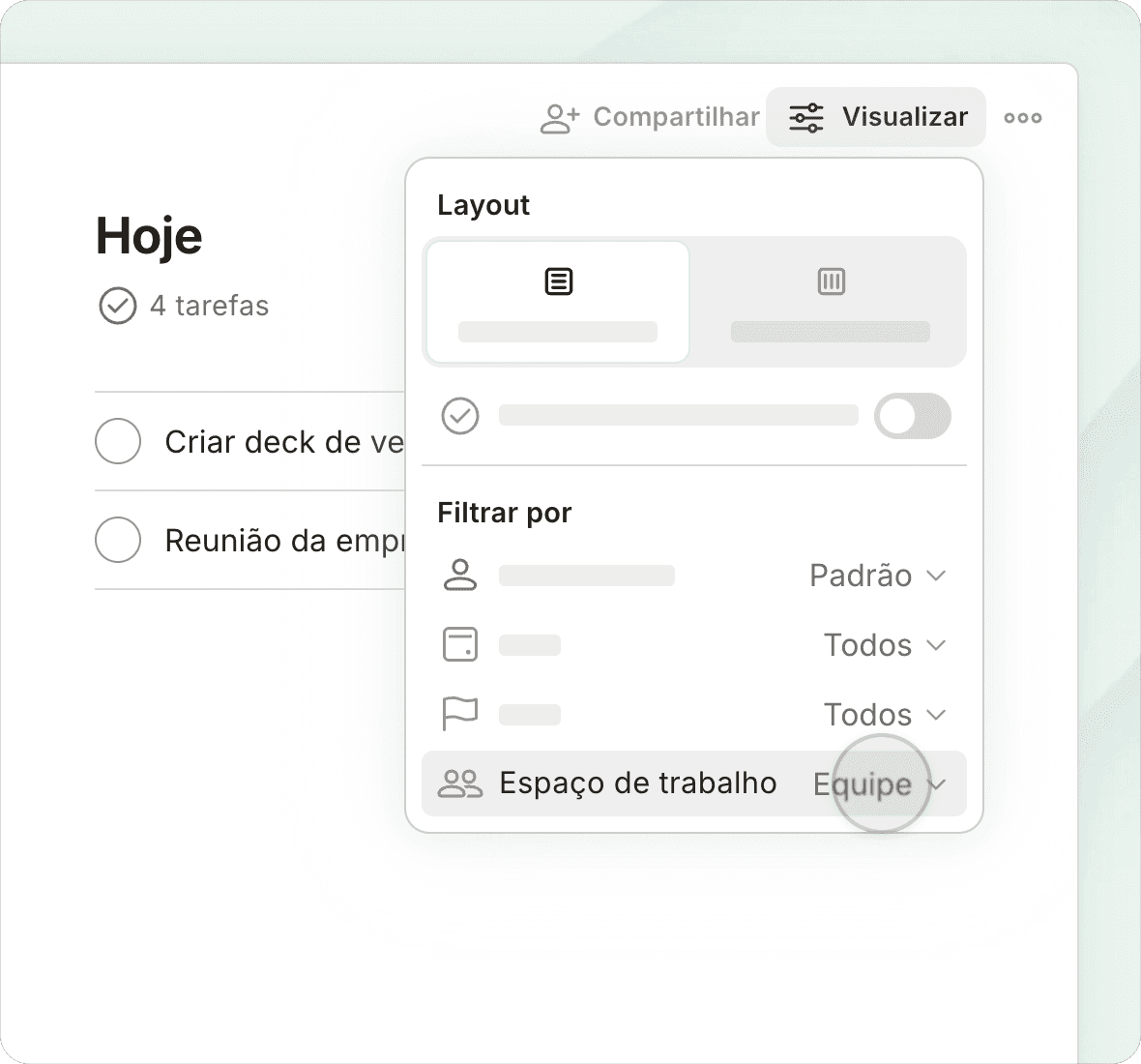Click the Compartilhar button text
The width and height of the screenshot is (1141, 1064).
coord(676,118)
